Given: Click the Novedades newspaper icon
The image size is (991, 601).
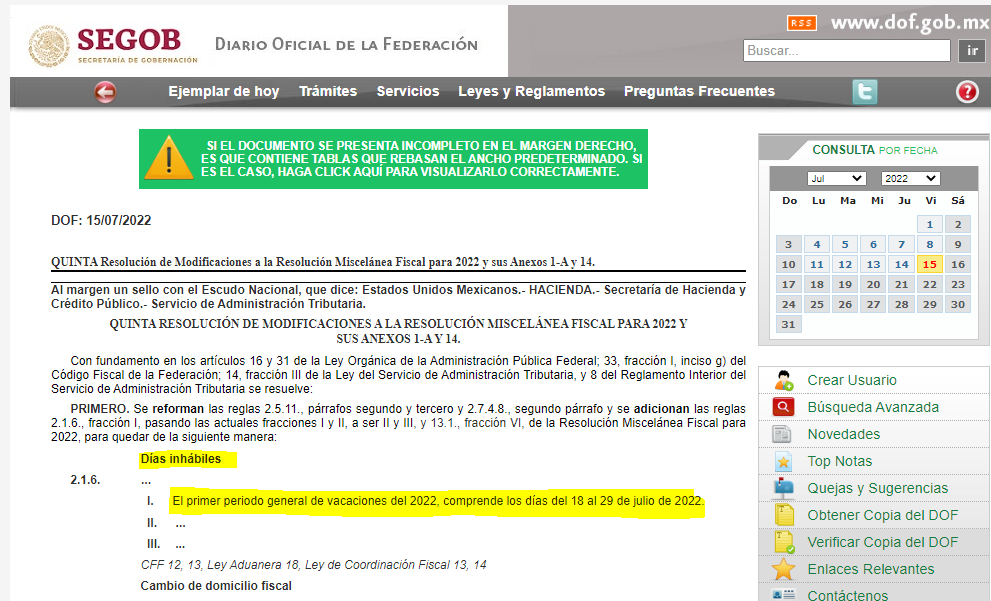Looking at the screenshot, I should coord(782,434).
